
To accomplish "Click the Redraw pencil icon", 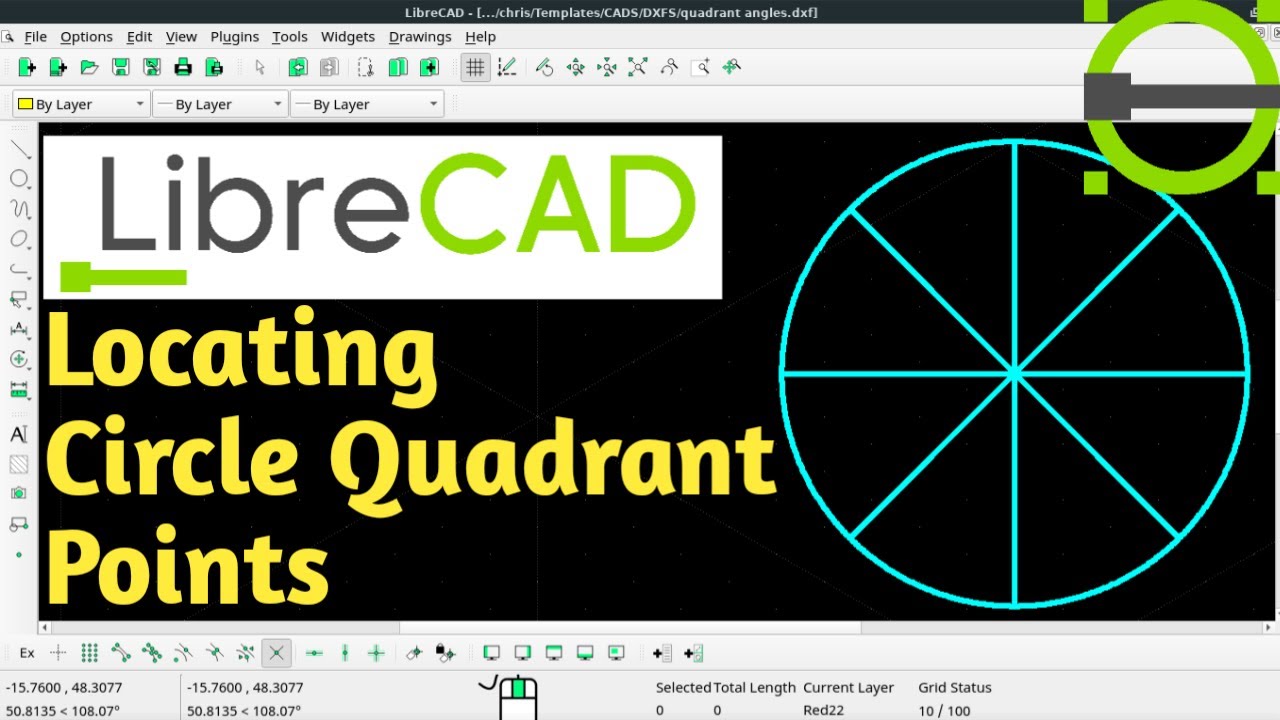I will [544, 68].
